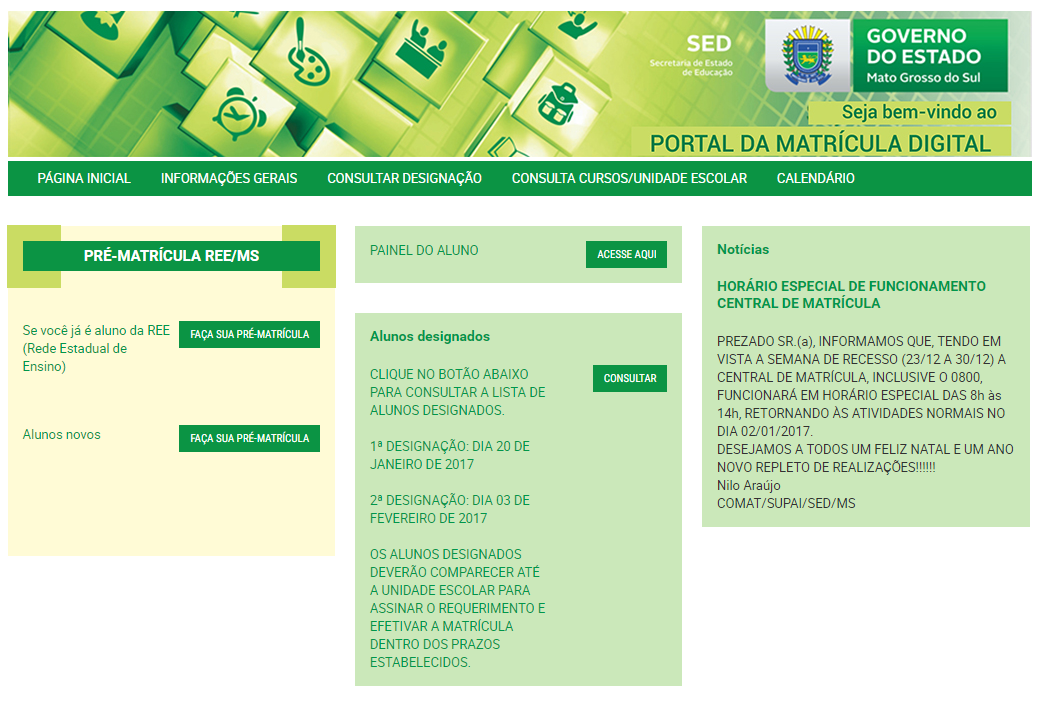Click HORÁRIO ESPECIAL DE FUNCIONAMENTO news headline
Screen dimensions: 1047x703
pyautogui.click(x=851, y=294)
